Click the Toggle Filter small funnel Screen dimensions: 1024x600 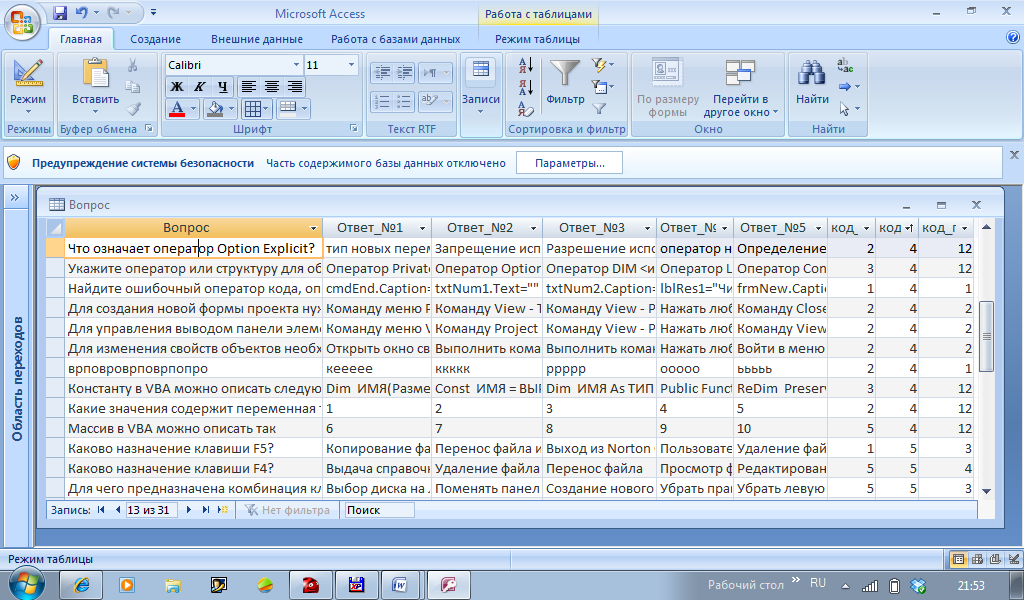[x=599, y=109]
